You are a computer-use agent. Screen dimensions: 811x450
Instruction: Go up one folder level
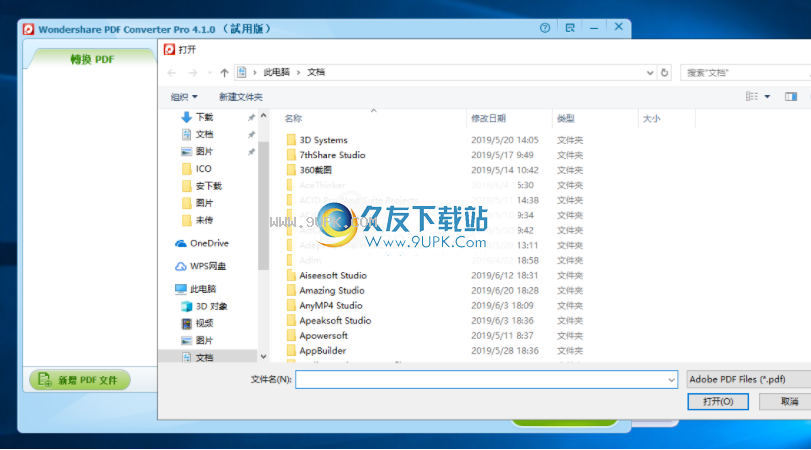224,73
